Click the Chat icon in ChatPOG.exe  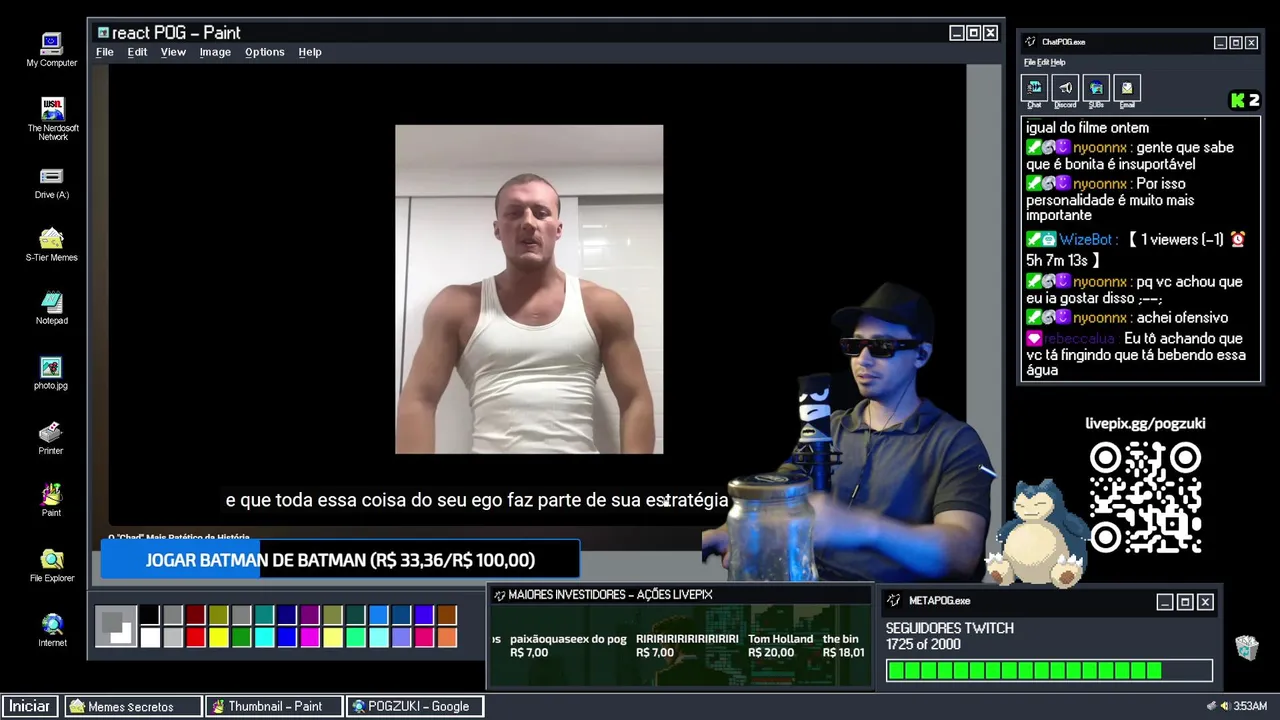coord(1034,90)
